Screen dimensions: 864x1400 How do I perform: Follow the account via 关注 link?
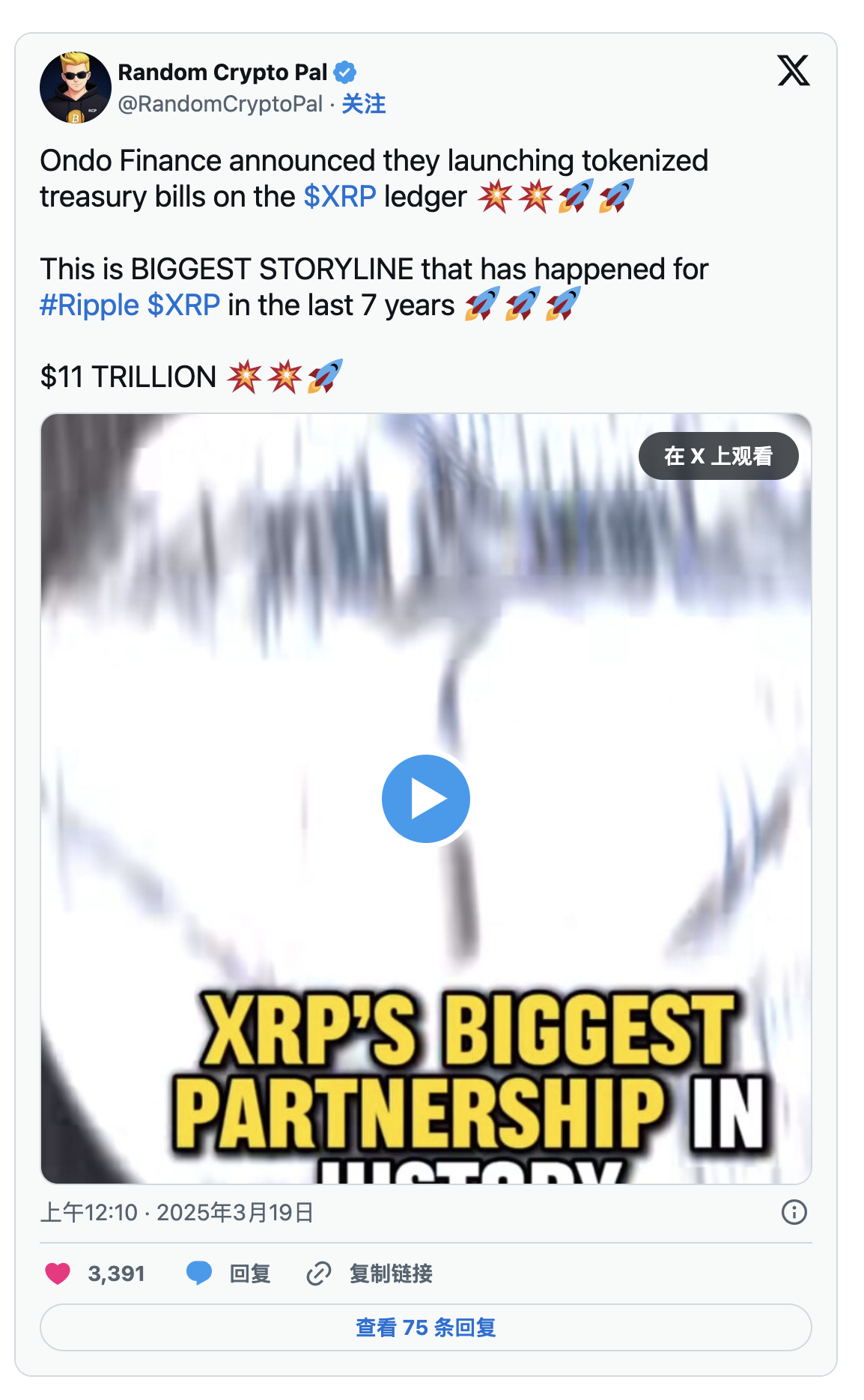[364, 103]
